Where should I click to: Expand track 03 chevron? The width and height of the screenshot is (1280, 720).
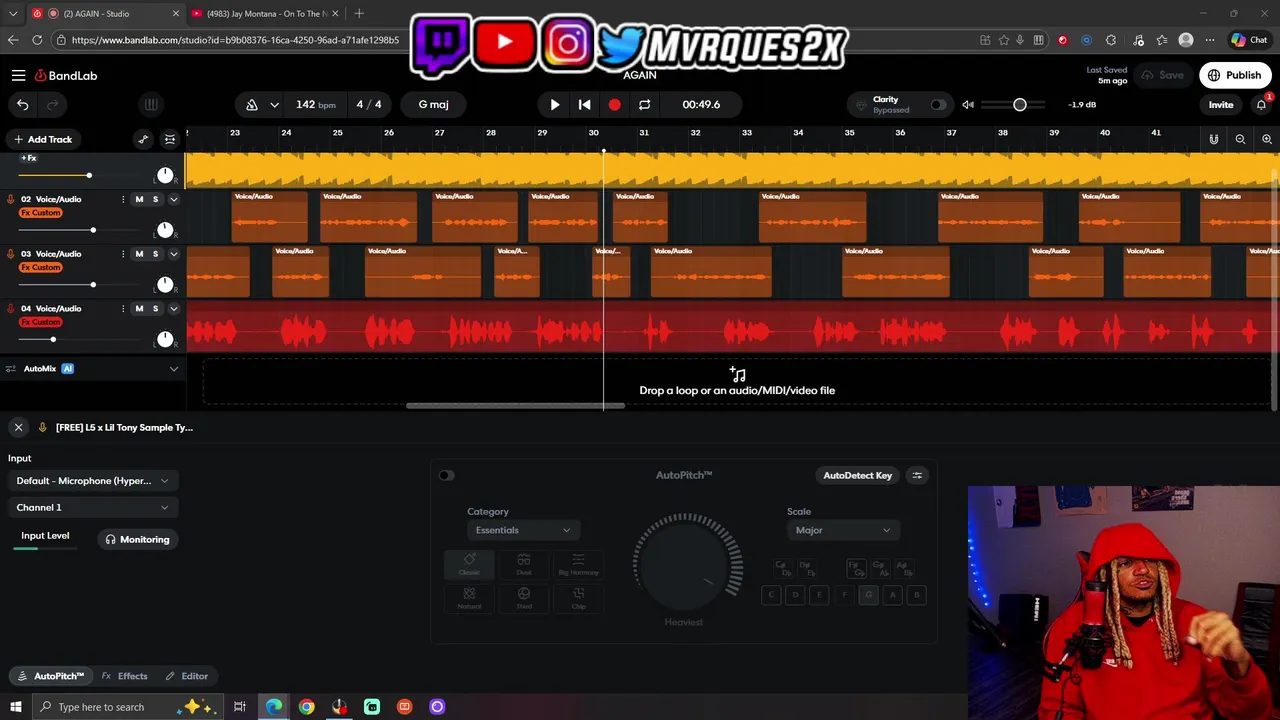[x=173, y=254]
